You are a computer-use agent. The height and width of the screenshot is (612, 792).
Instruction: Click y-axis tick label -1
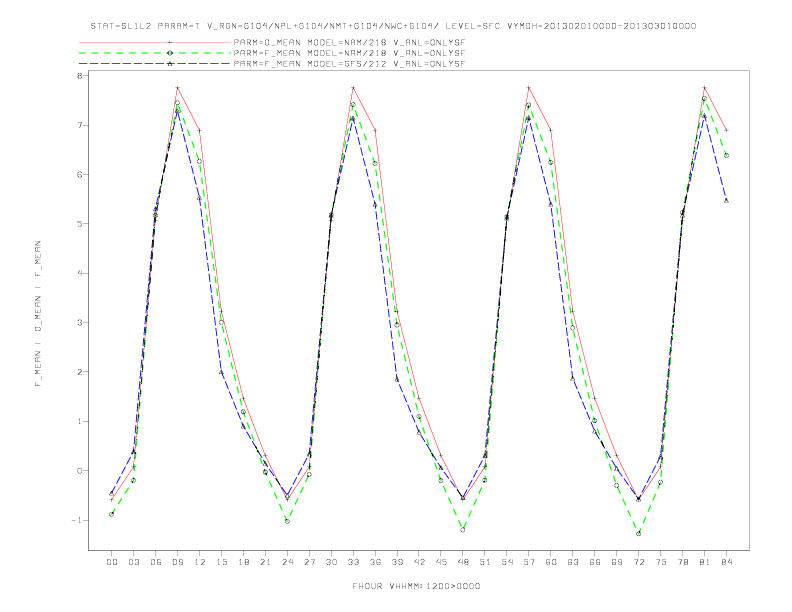click(77, 520)
